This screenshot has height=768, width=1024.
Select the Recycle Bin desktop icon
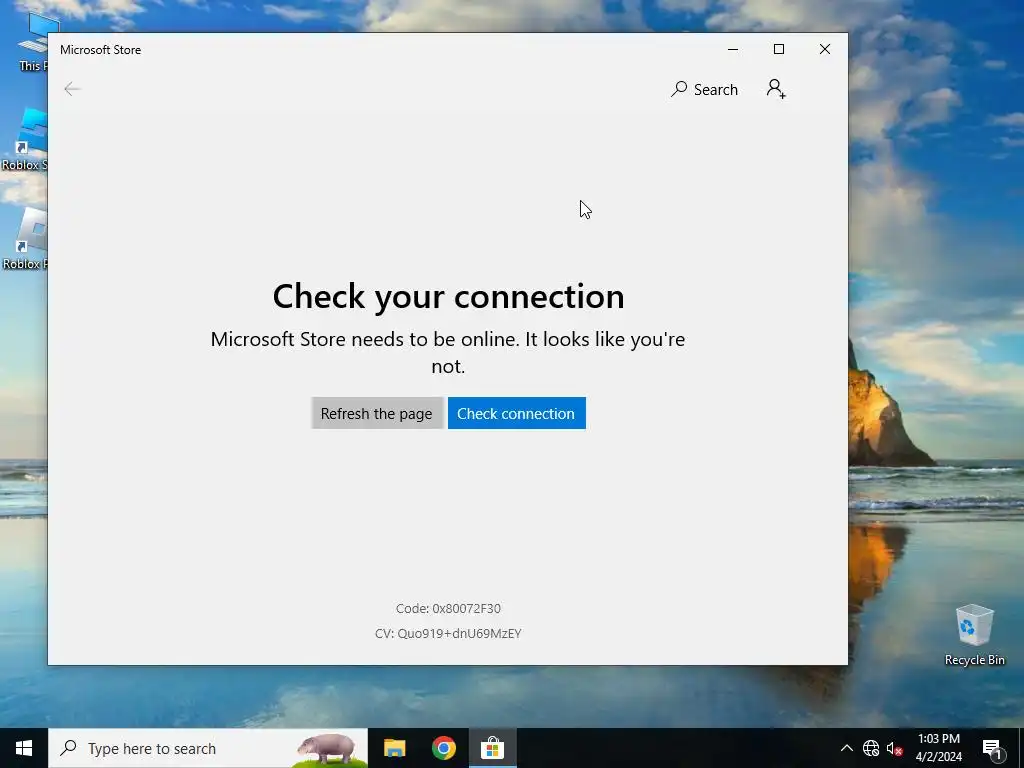(x=974, y=635)
